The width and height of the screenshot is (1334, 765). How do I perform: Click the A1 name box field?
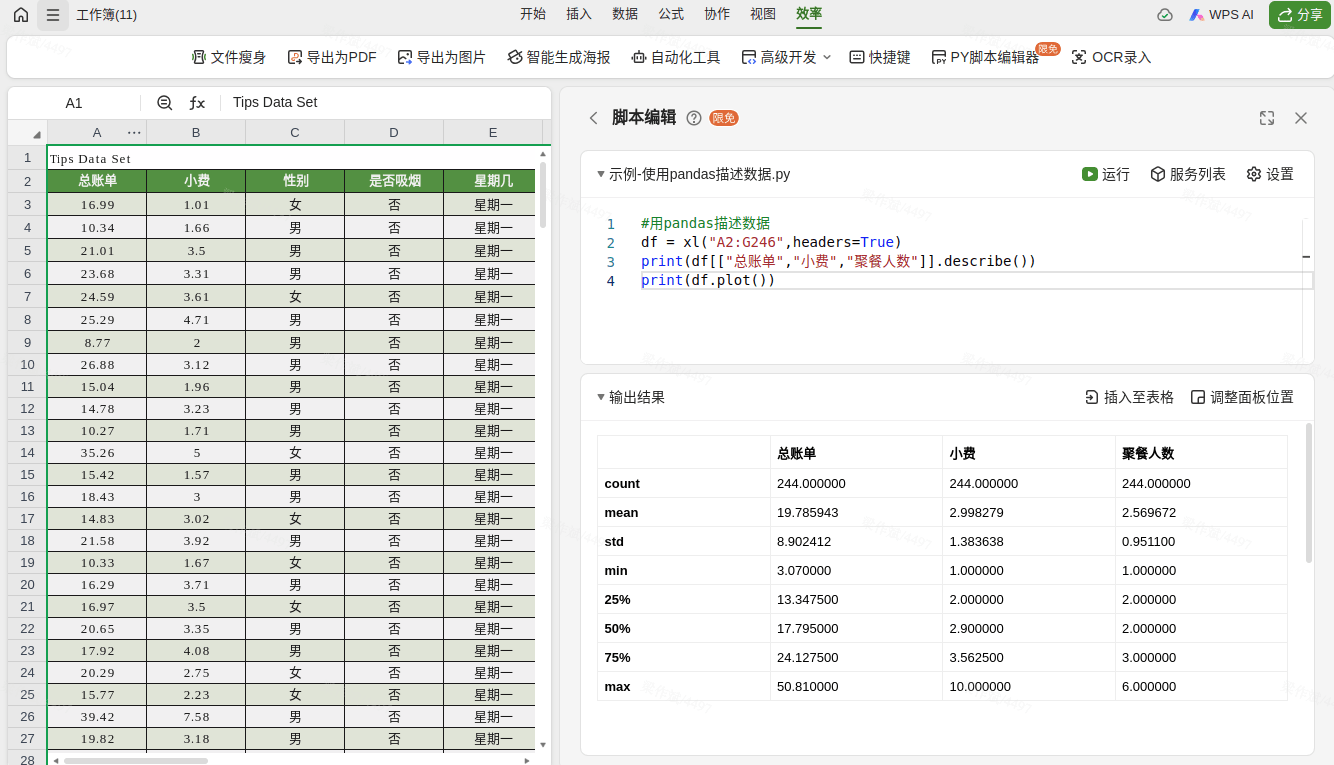click(75, 103)
